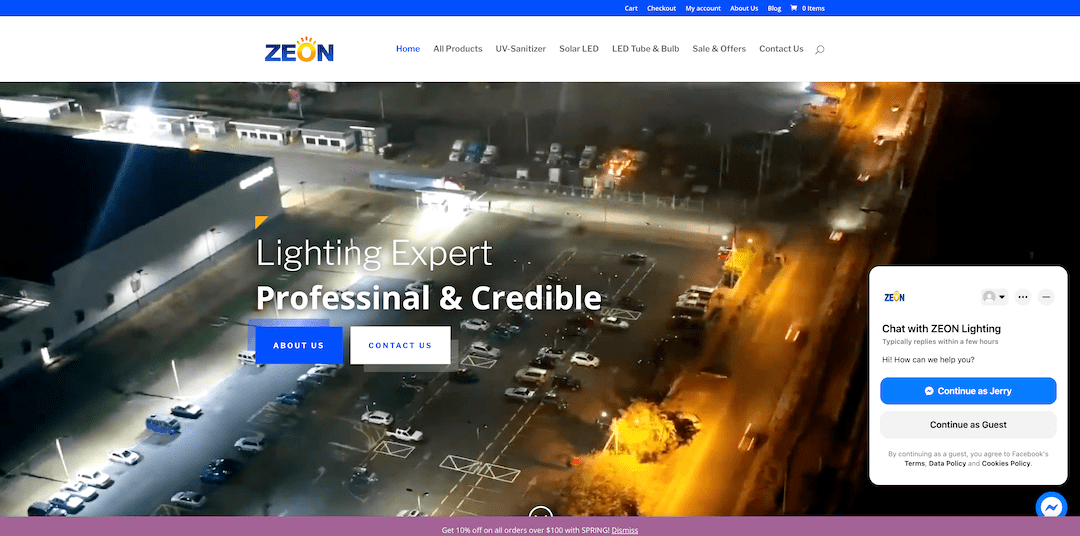Viewport: 1080px width, 536px height.
Task: Click the blue ABOUT US hero button
Action: pos(298,345)
